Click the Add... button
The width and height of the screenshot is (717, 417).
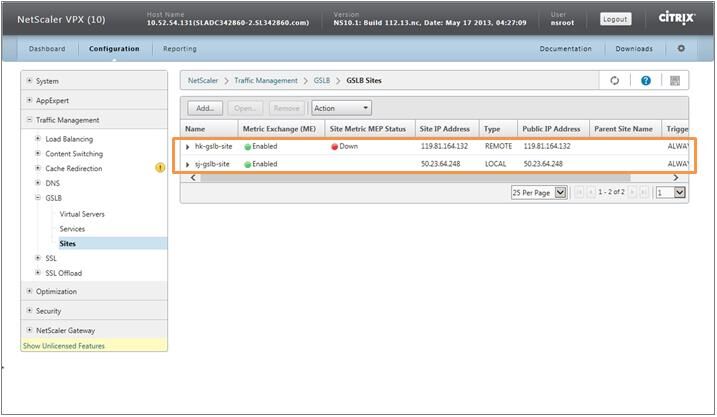(205, 108)
